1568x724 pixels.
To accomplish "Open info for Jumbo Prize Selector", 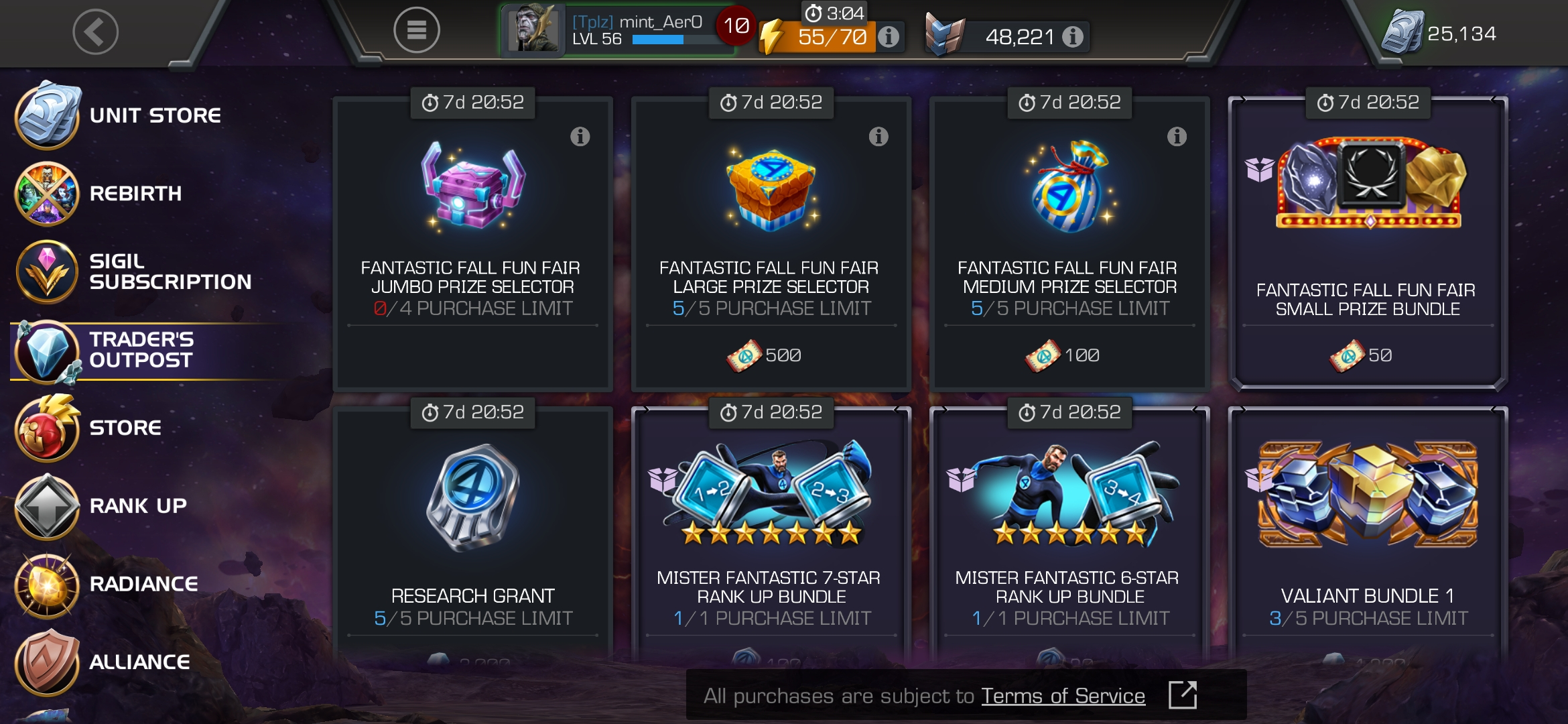I will [x=580, y=137].
